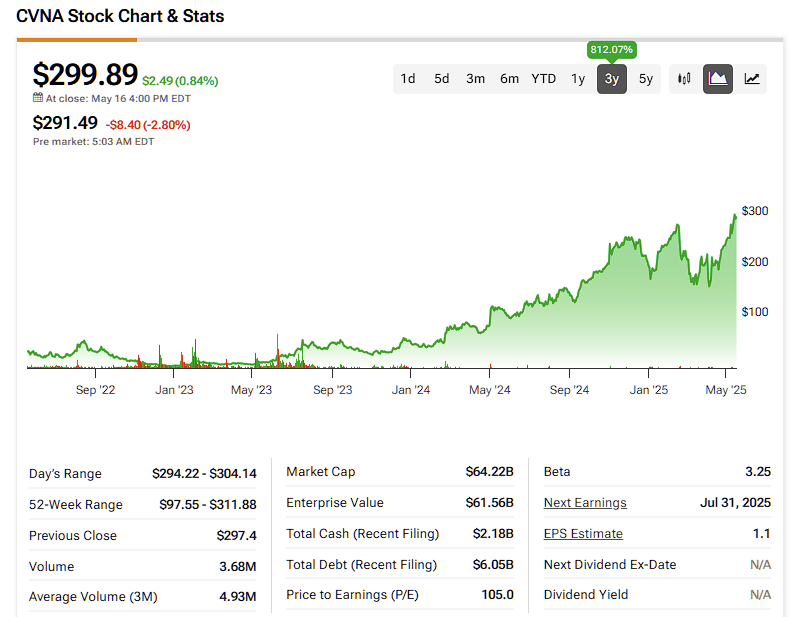Select the 5d time range
Viewport: 792px width, 617px height.
coord(441,79)
